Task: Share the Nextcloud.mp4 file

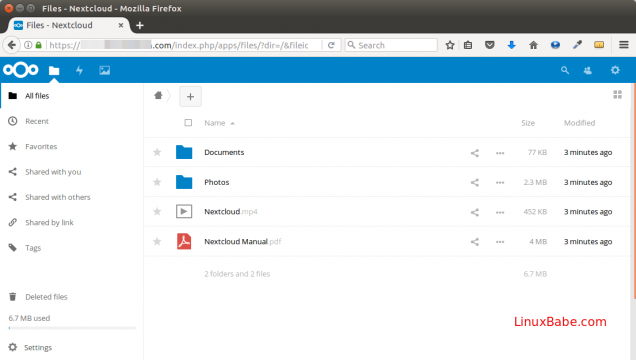Action: (475, 212)
